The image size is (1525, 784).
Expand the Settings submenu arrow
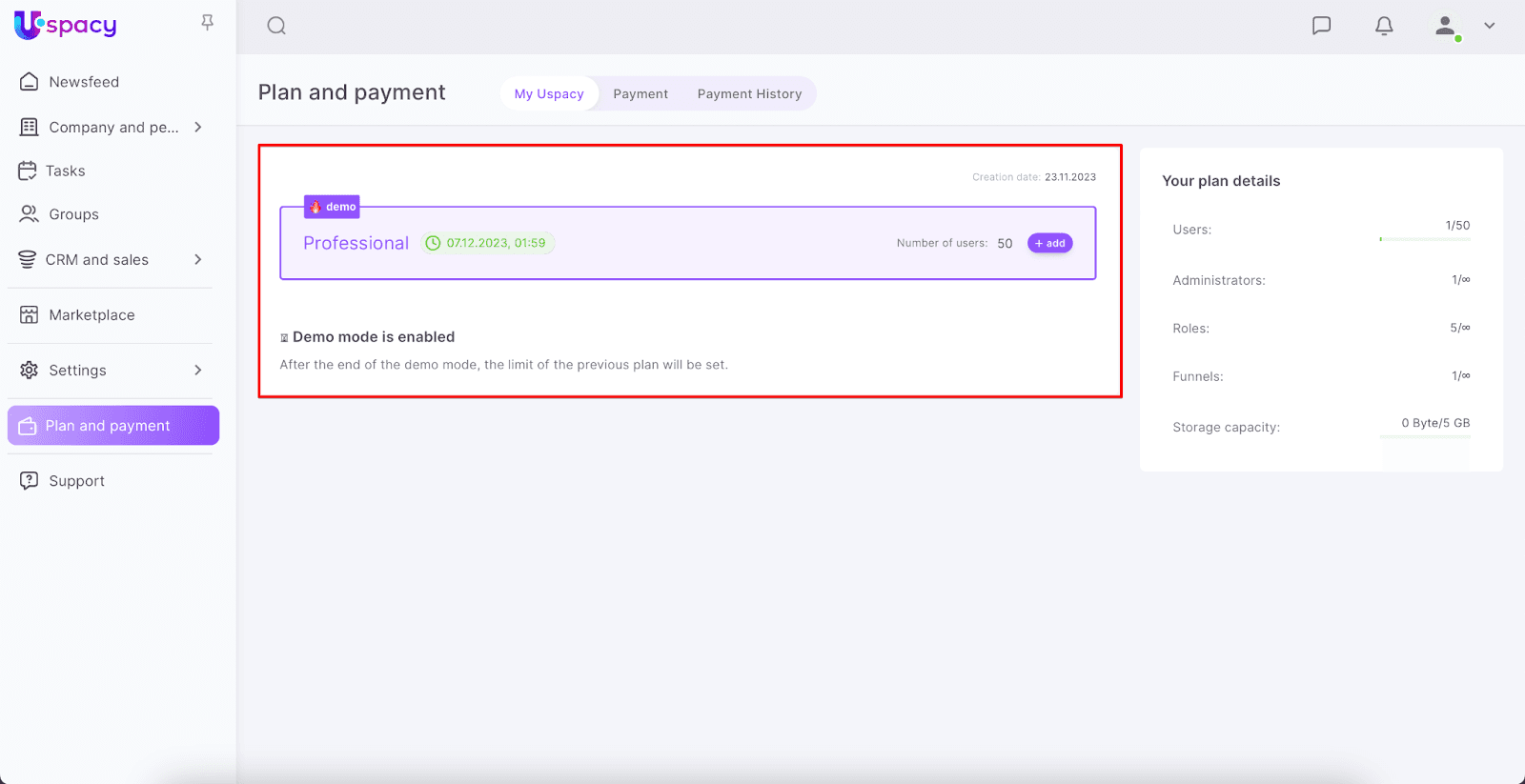point(198,370)
